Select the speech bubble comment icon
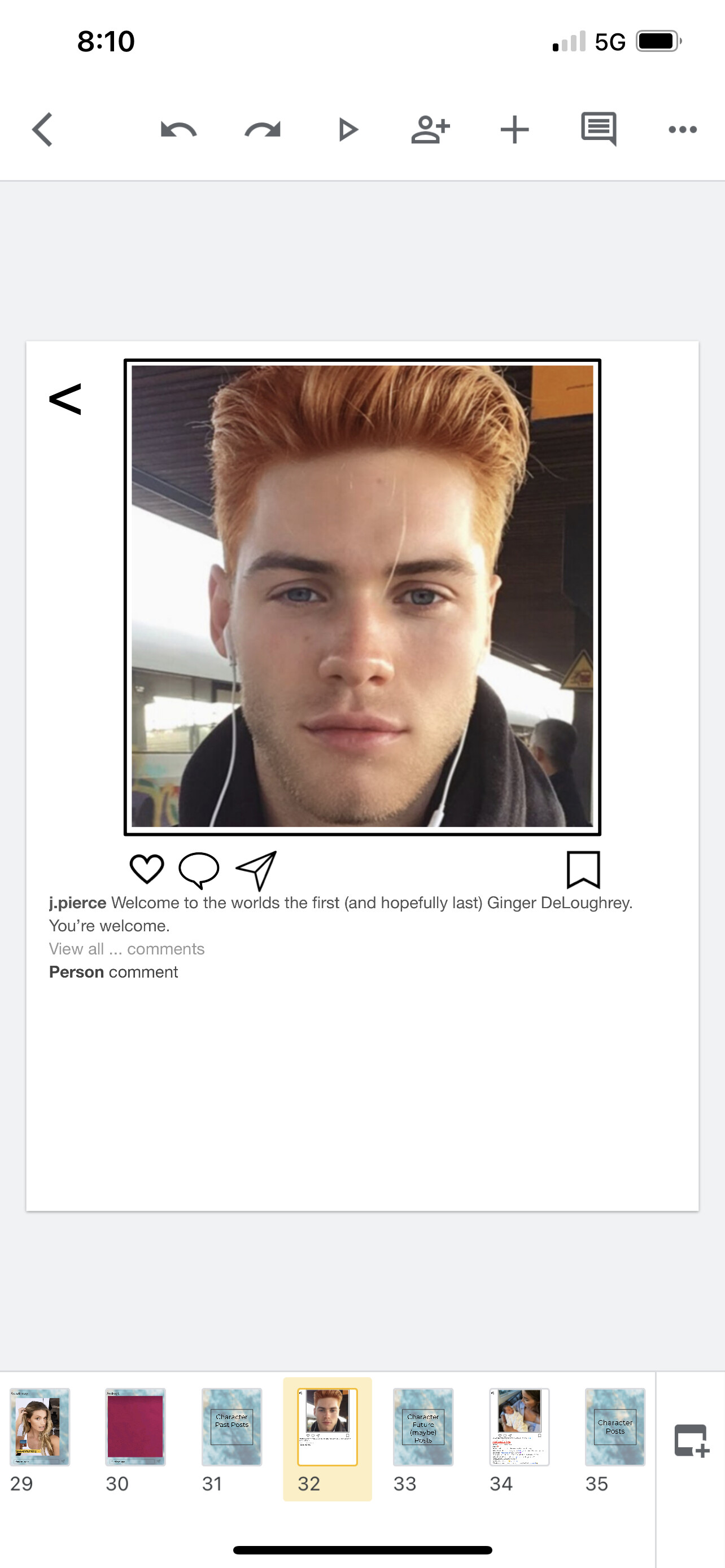The image size is (725, 1568). pos(199,870)
